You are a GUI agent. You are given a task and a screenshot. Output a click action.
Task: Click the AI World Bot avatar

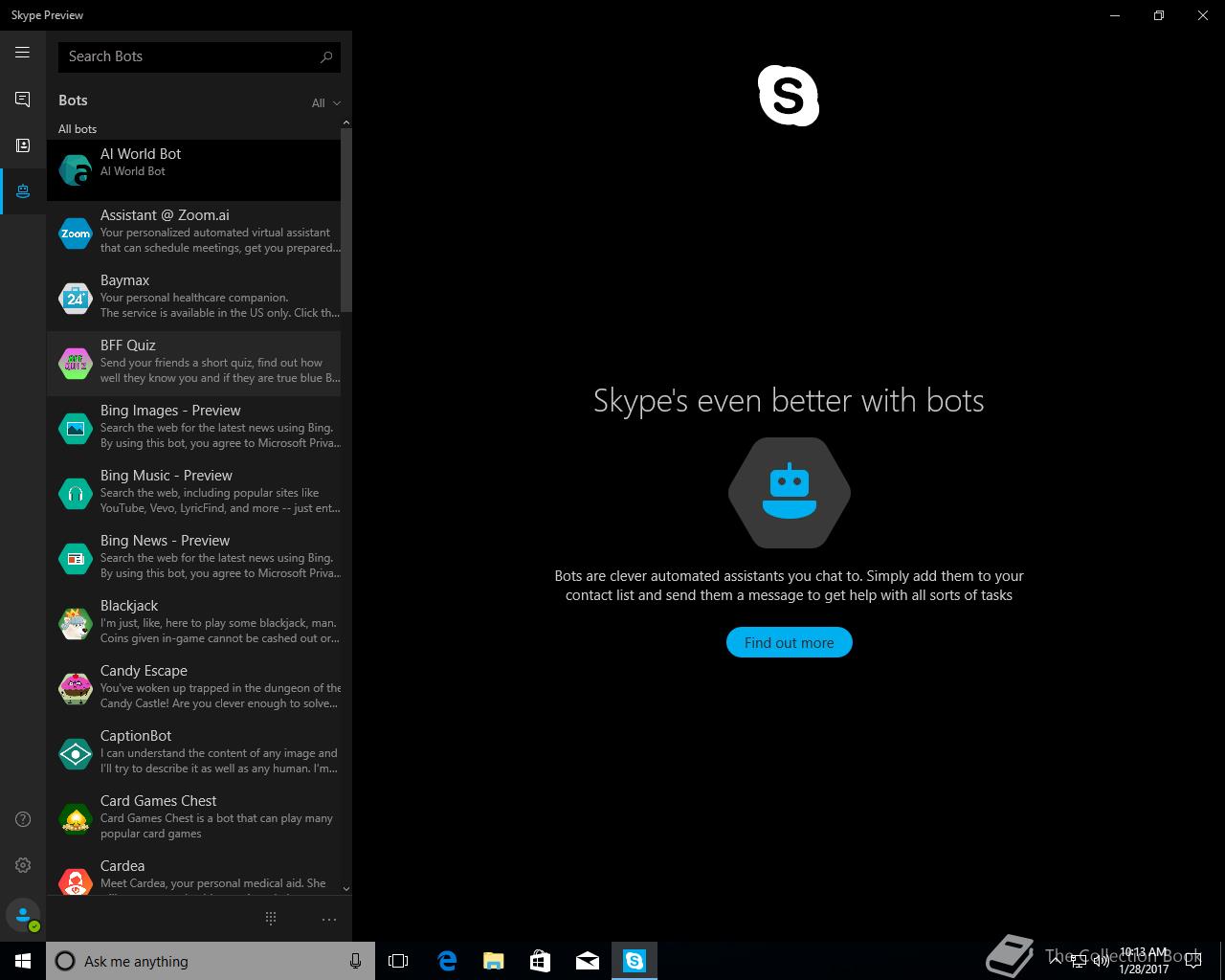click(x=75, y=170)
